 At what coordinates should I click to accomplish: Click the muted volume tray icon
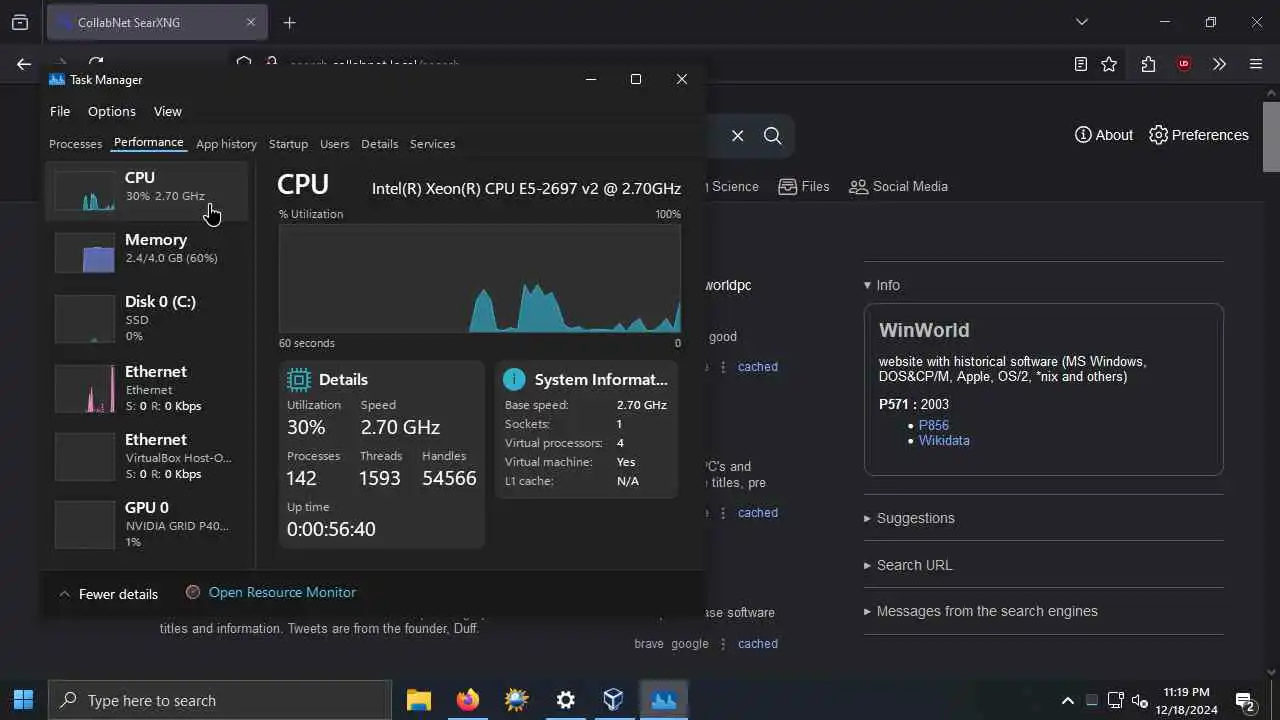pyautogui.click(x=1139, y=701)
